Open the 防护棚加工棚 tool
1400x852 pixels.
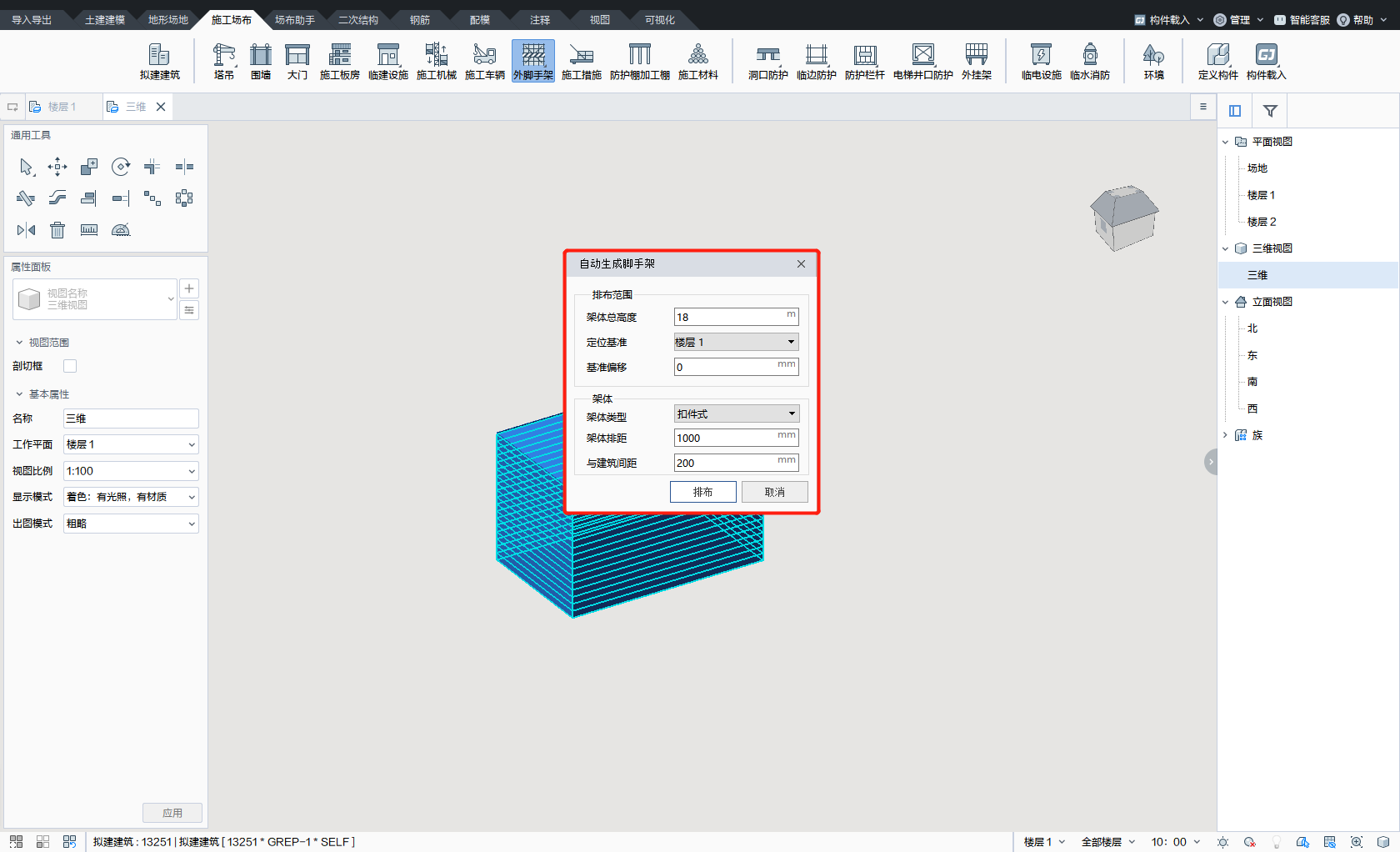click(x=640, y=62)
